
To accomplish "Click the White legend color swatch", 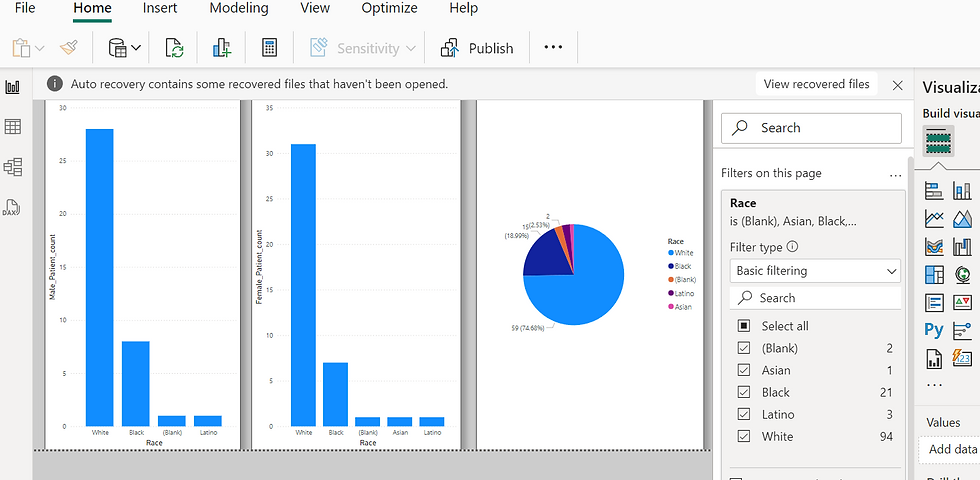I will tap(671, 253).
